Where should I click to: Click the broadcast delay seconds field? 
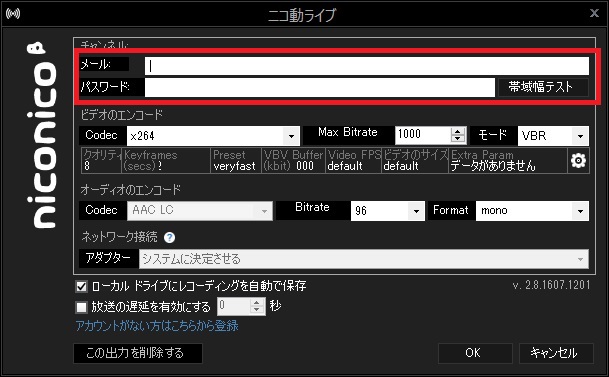(x=233, y=306)
